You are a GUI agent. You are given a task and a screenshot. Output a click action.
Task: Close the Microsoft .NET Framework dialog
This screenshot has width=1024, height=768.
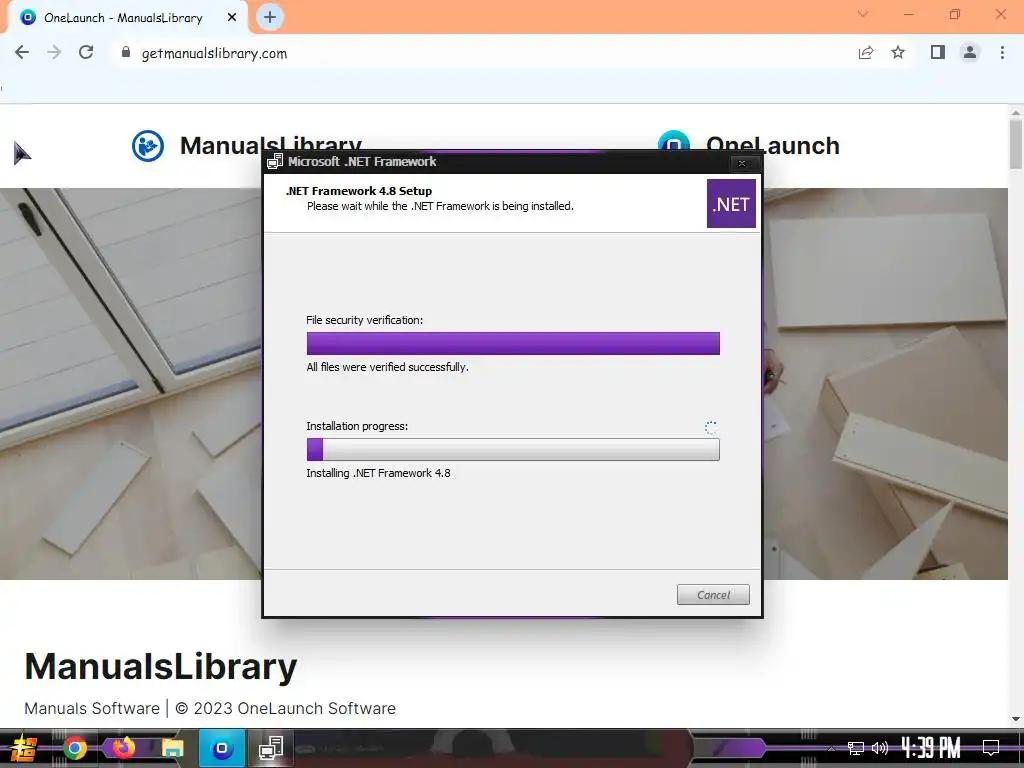742,163
